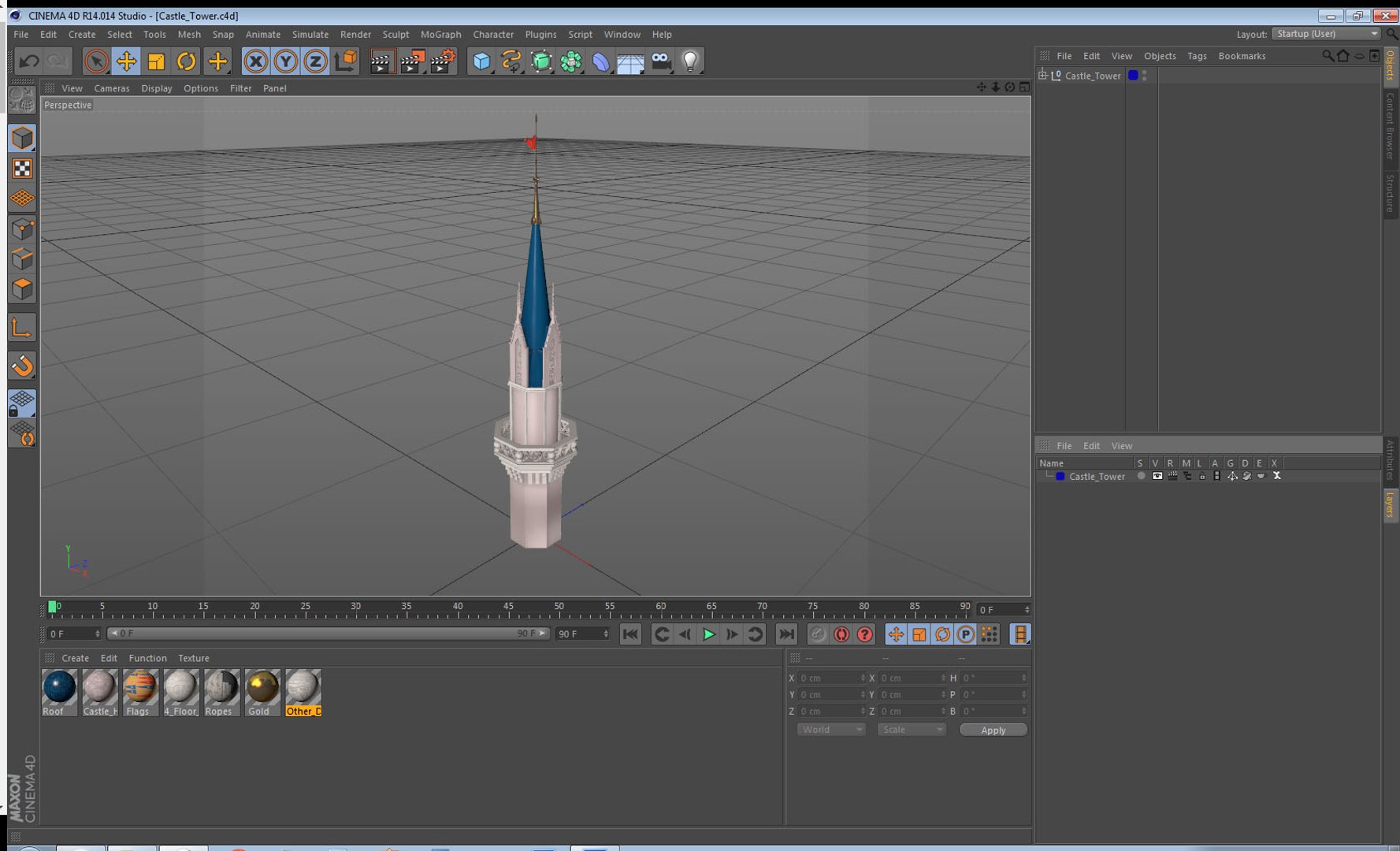
Task: Toggle Z axis lock
Action: (315, 61)
